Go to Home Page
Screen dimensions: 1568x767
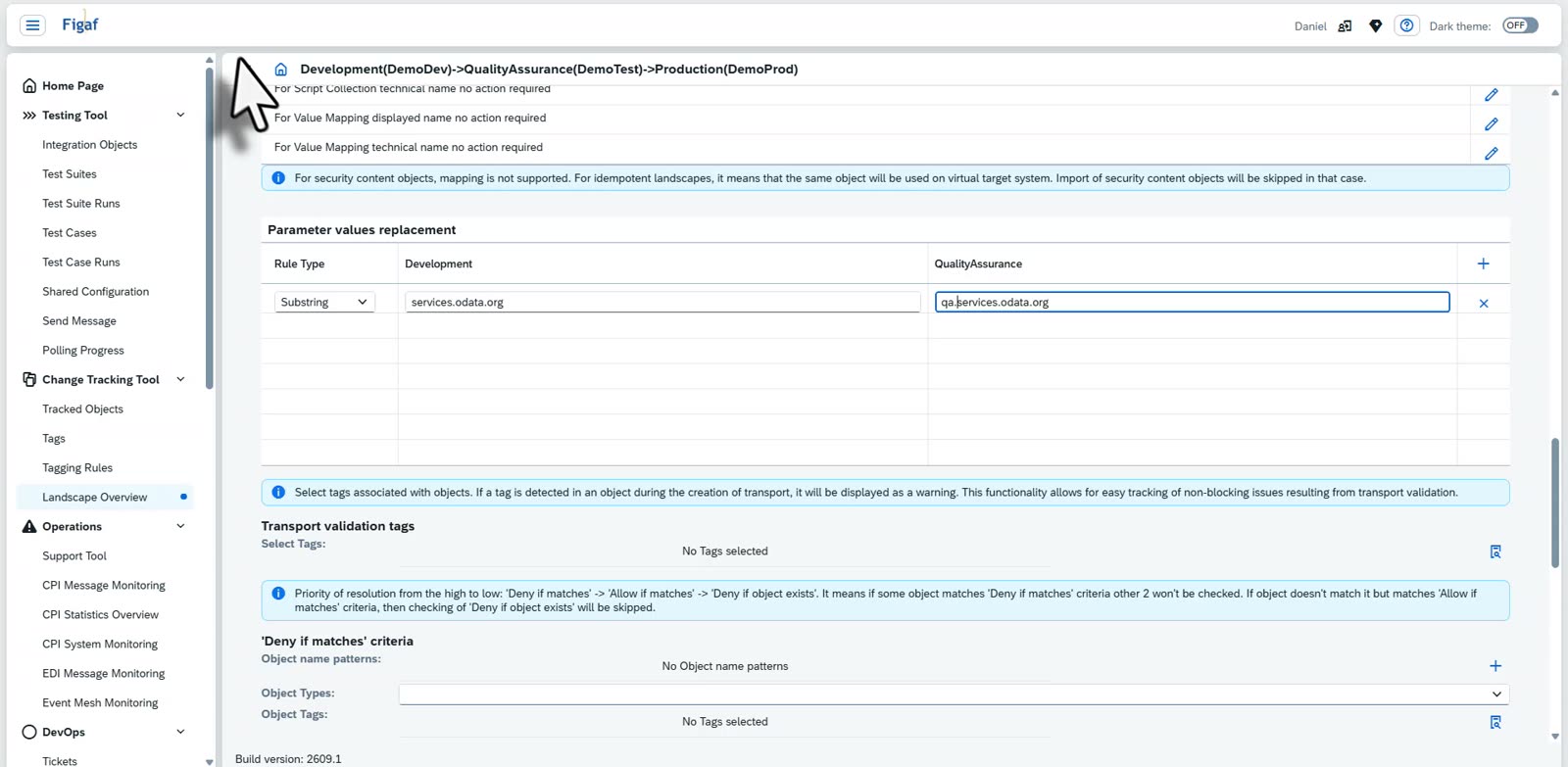click(73, 86)
